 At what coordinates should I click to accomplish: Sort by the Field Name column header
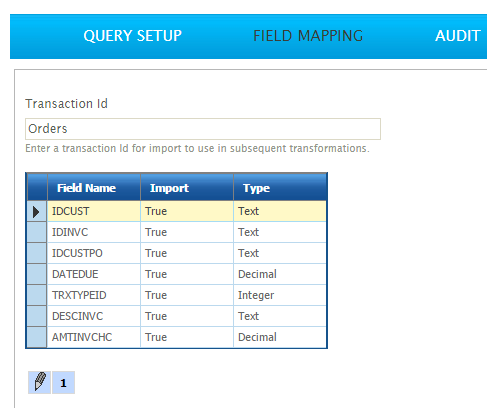(x=94, y=187)
